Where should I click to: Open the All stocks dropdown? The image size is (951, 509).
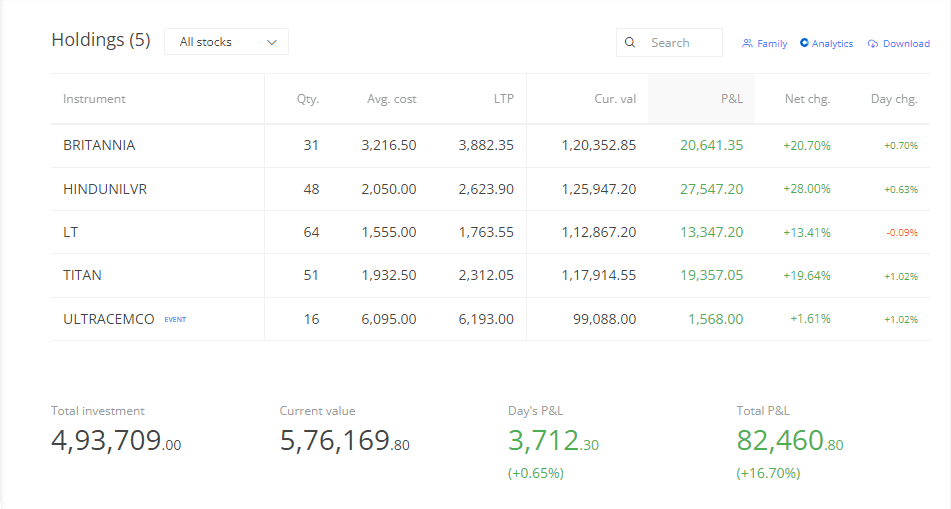click(x=226, y=42)
